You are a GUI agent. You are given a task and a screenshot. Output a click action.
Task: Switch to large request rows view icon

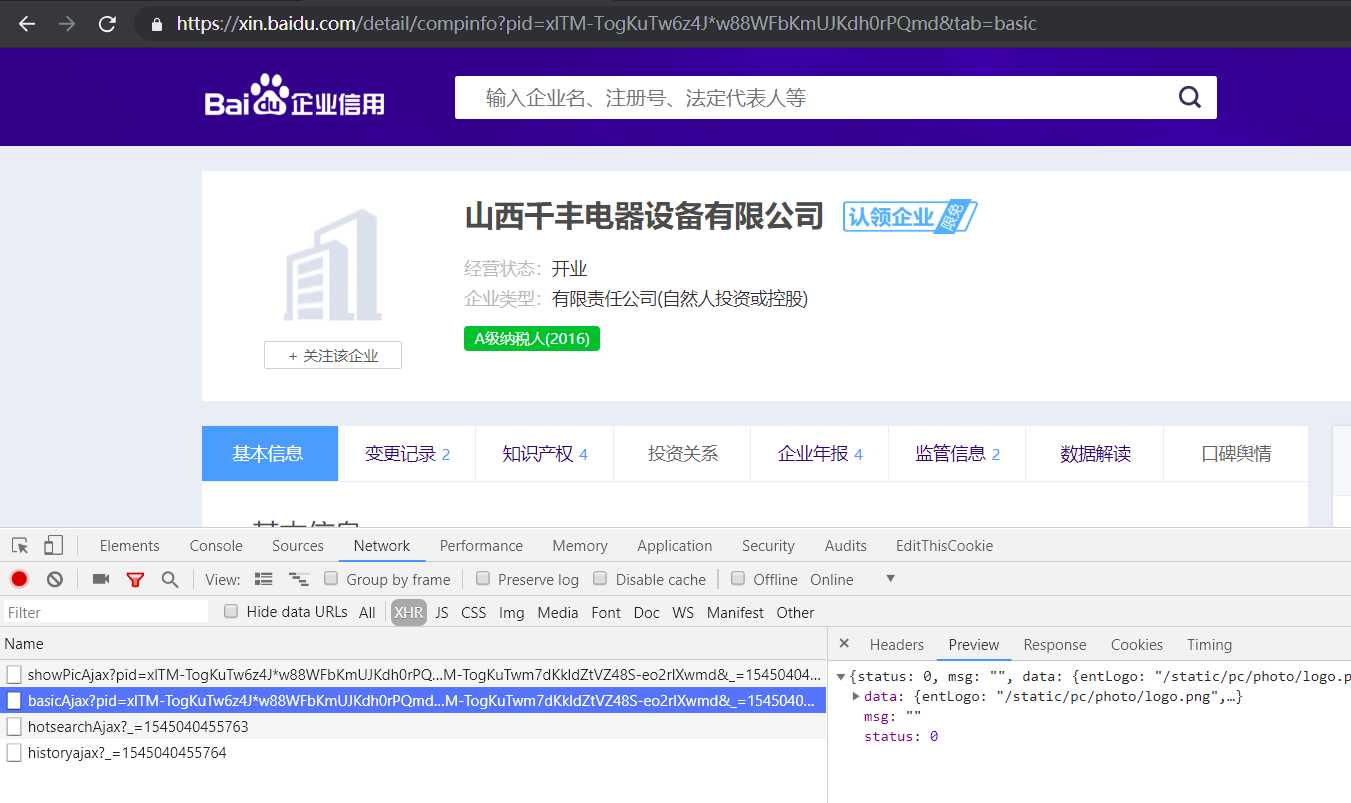click(x=264, y=579)
